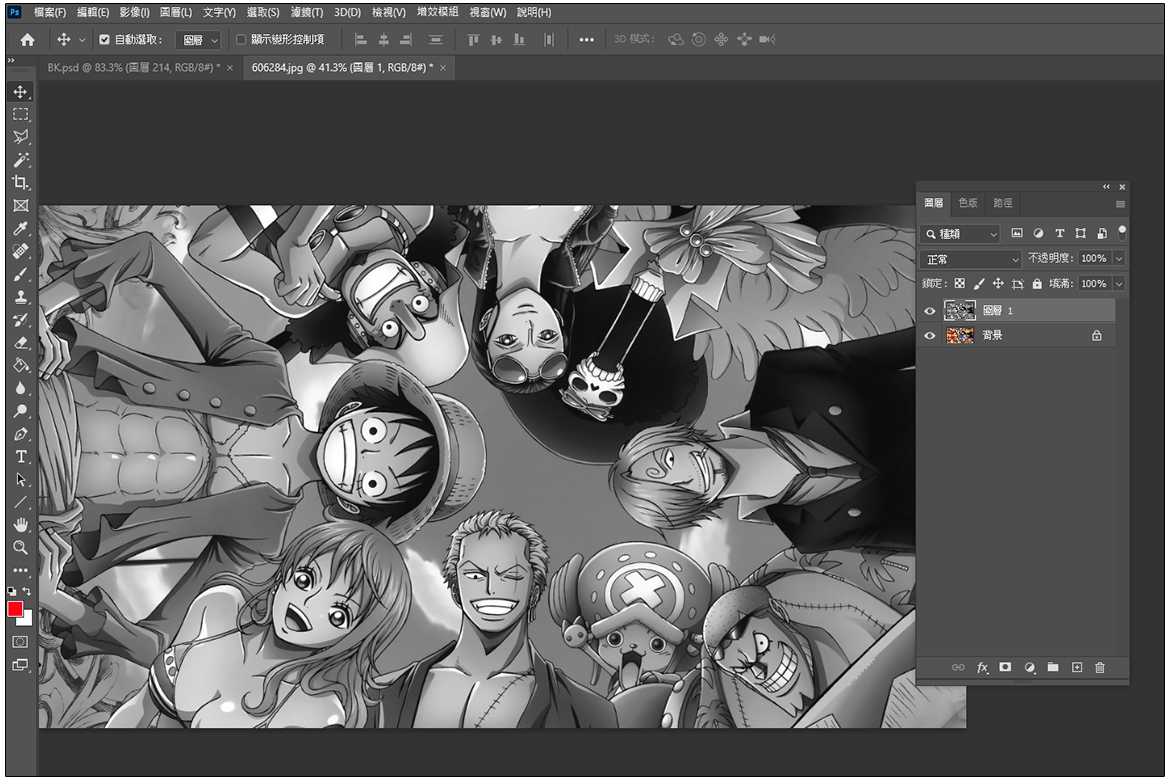This screenshot has width=1170, height=780.
Task: Select the Hand tool
Action: 20,525
